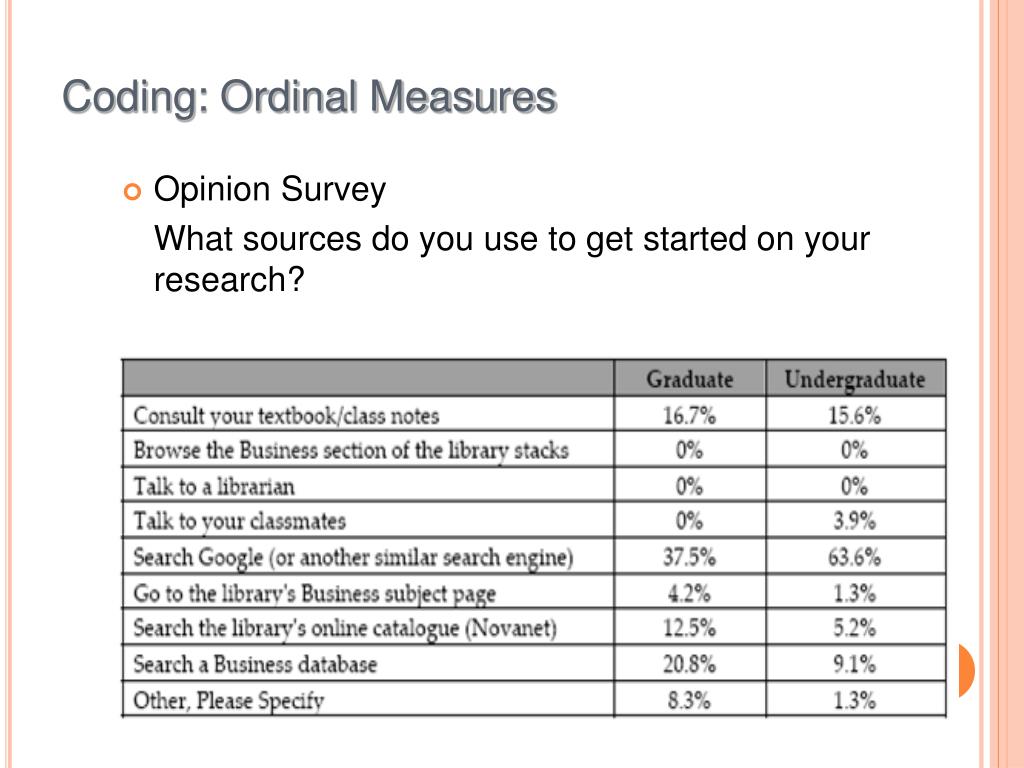Click the empty gray table header cell
Viewport: 1024px width, 768px height.
point(368,378)
